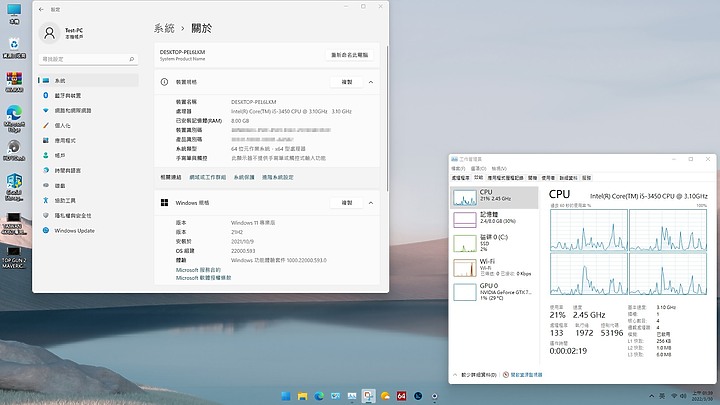Switch to Details (詳細資料) tab
The height and width of the screenshot is (405, 720).
click(568, 178)
